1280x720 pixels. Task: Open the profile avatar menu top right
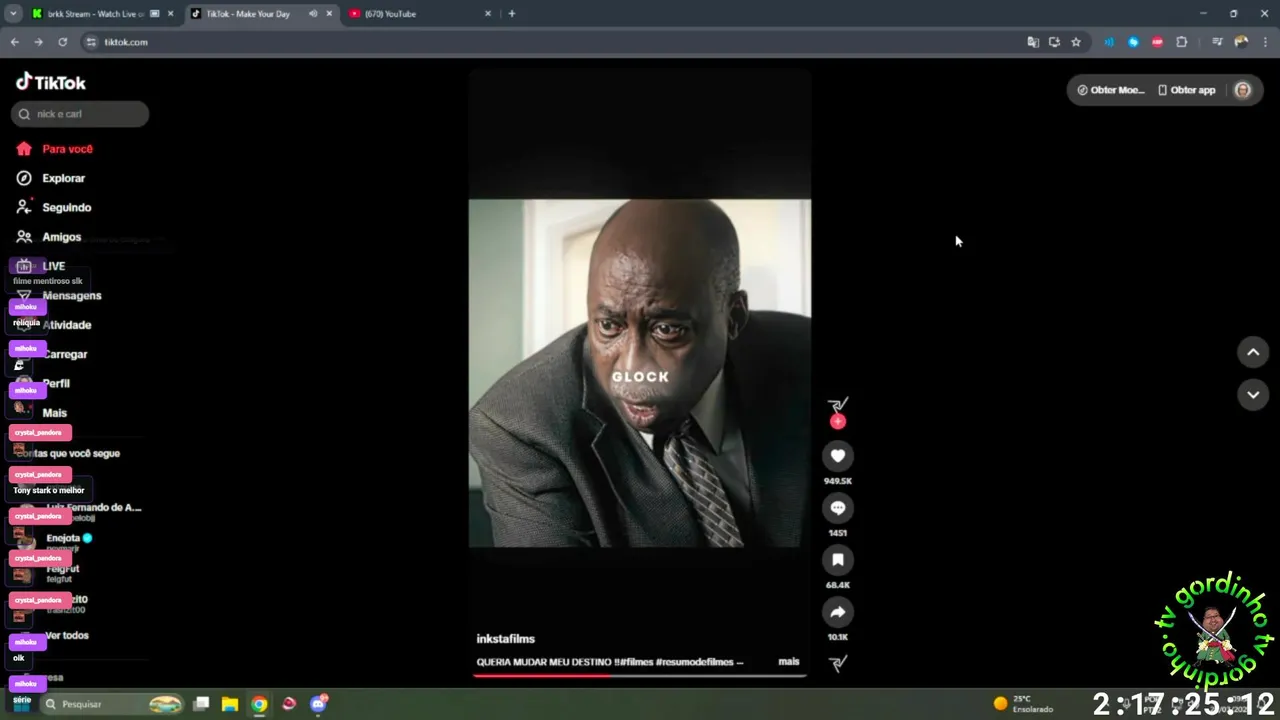pyautogui.click(x=1243, y=90)
